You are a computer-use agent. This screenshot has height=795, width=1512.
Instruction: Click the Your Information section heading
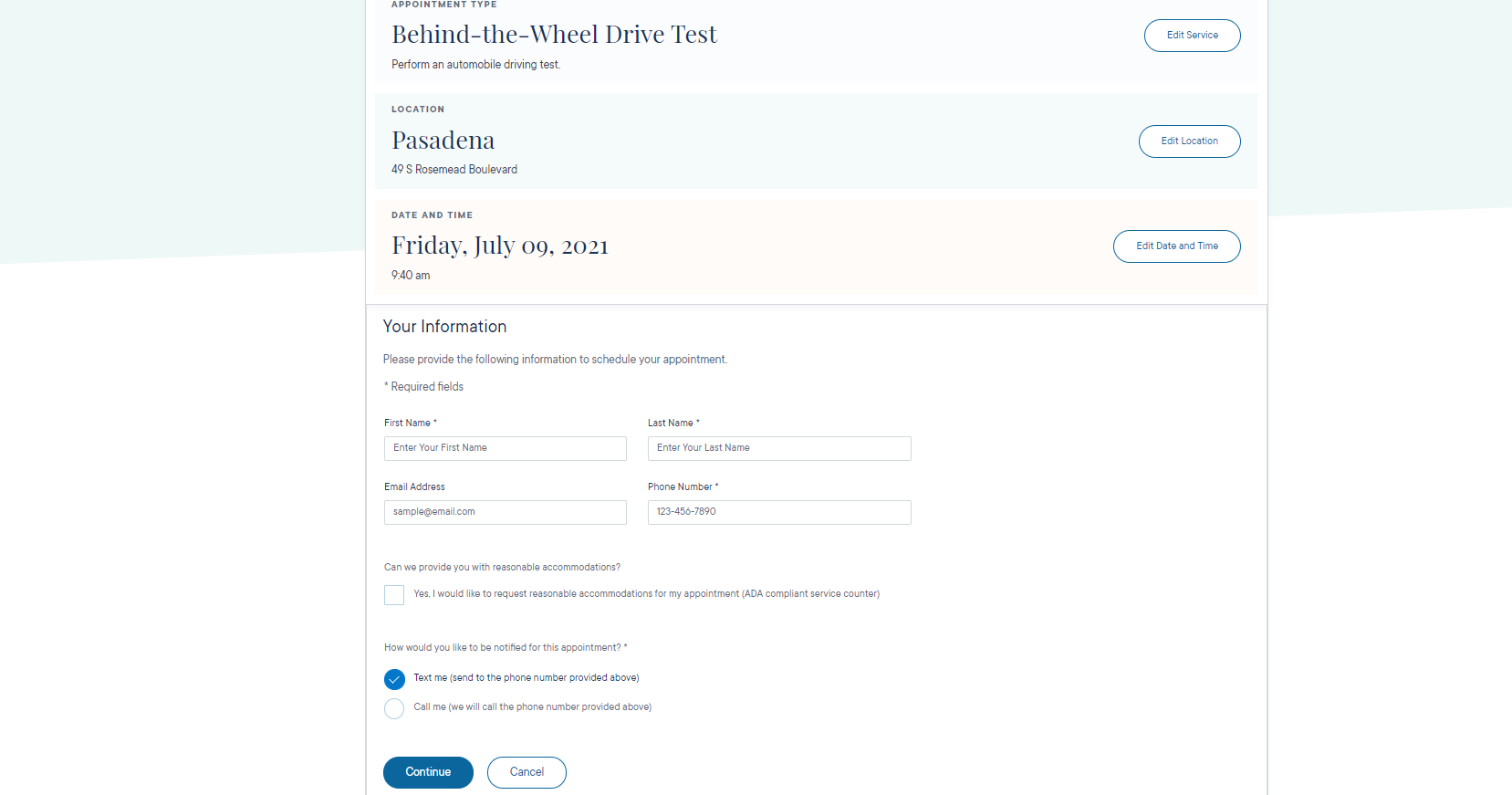tap(444, 327)
